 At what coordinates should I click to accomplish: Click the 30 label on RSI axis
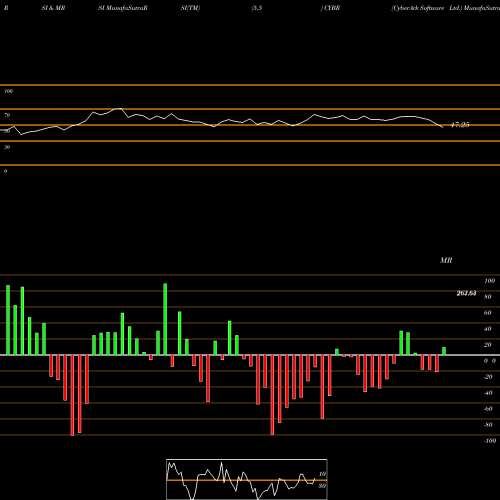[x=7, y=147]
